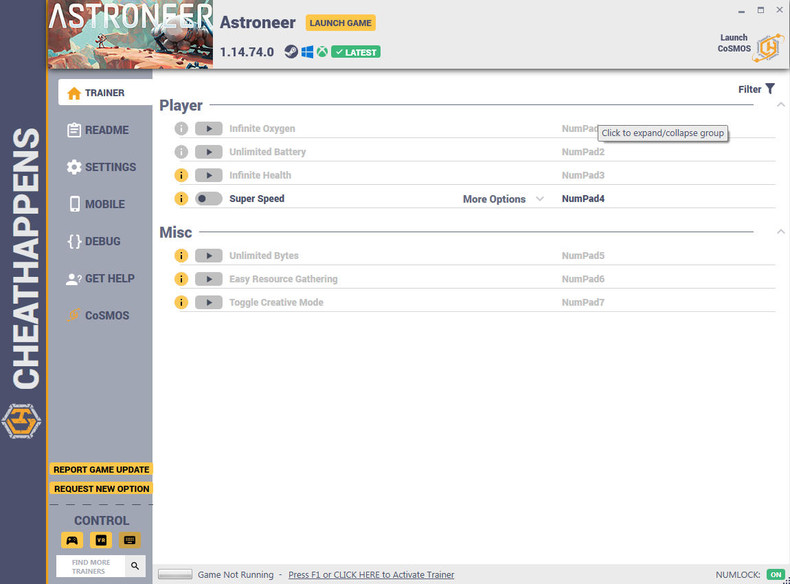Open the GET HELP tab

point(100,279)
